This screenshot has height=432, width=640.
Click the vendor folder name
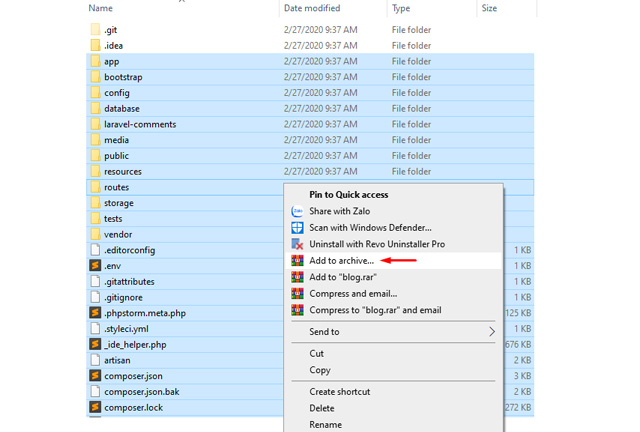(x=118, y=234)
